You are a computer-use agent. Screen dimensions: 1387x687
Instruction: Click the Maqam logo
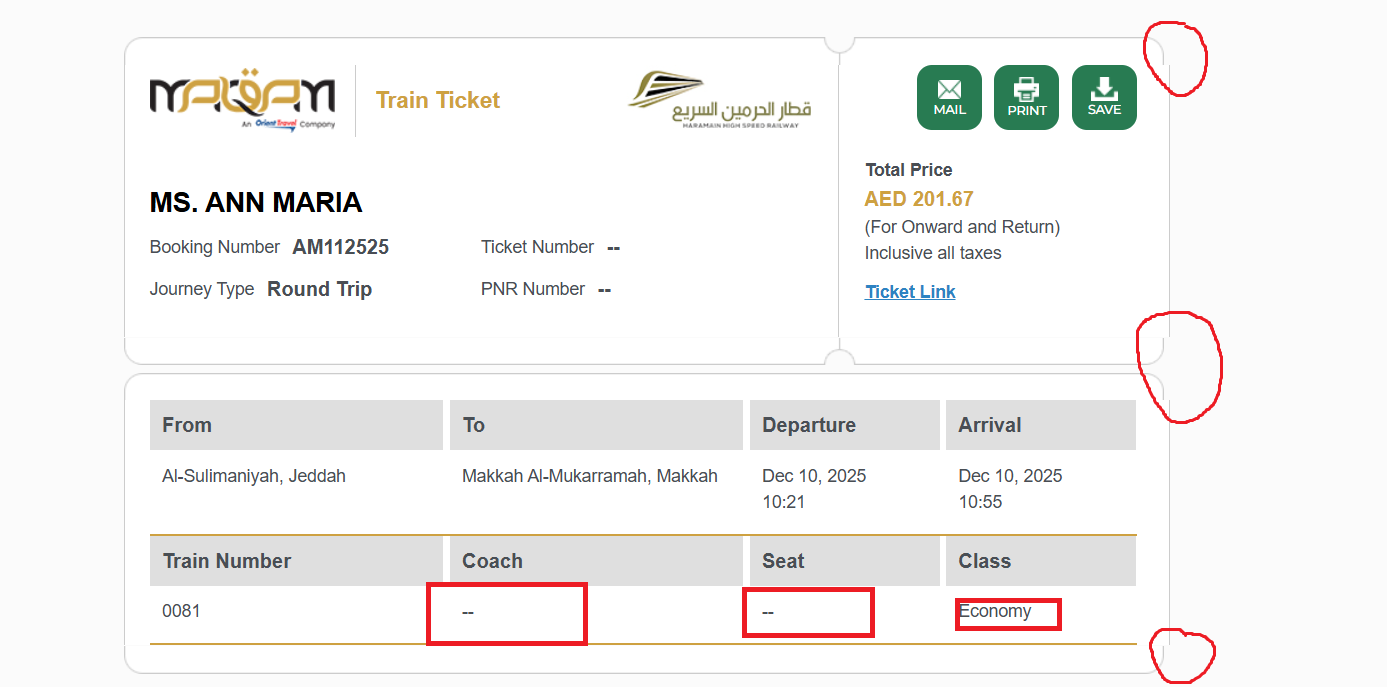242,100
